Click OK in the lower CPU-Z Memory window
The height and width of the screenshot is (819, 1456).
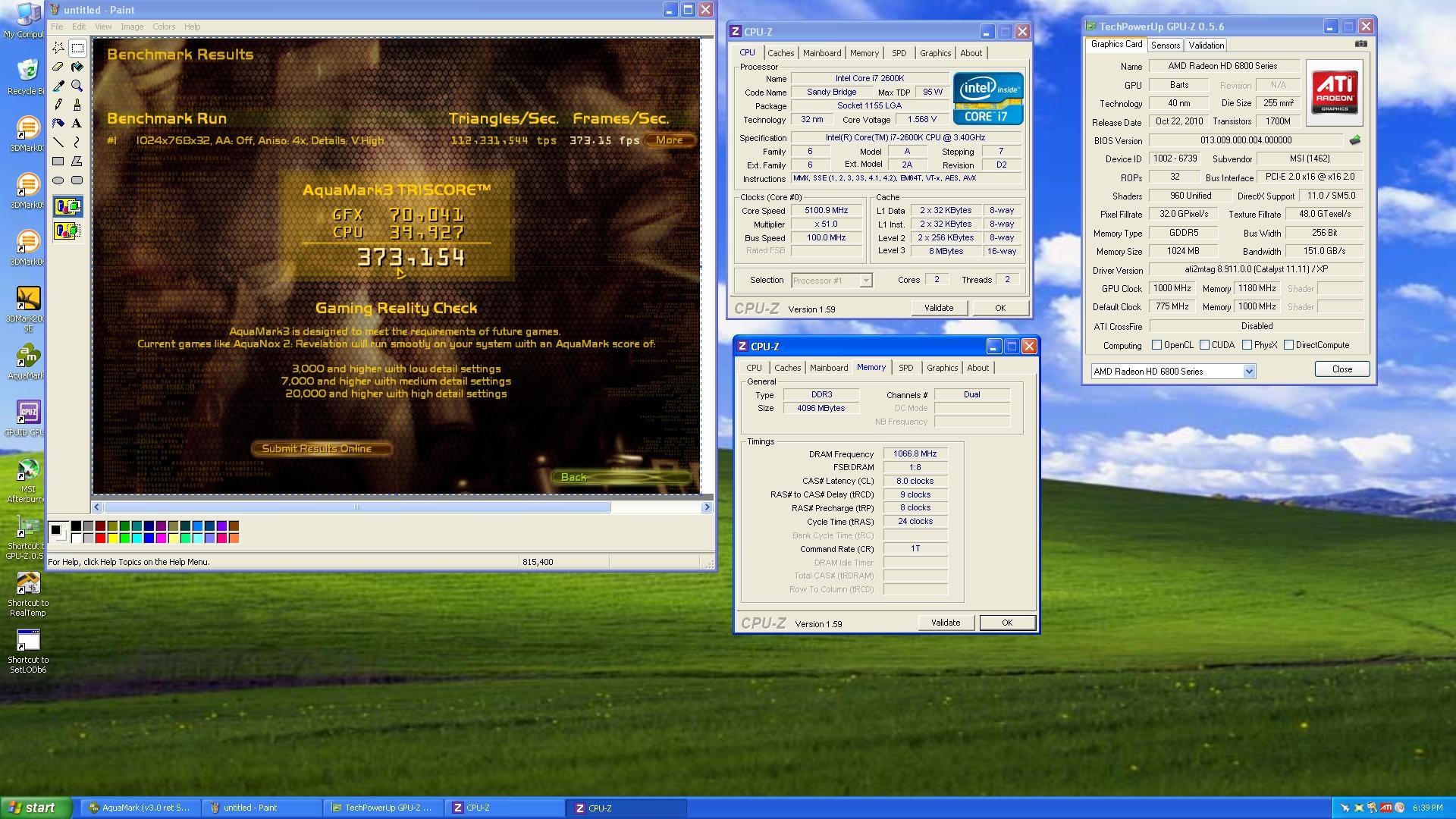pos(1007,623)
